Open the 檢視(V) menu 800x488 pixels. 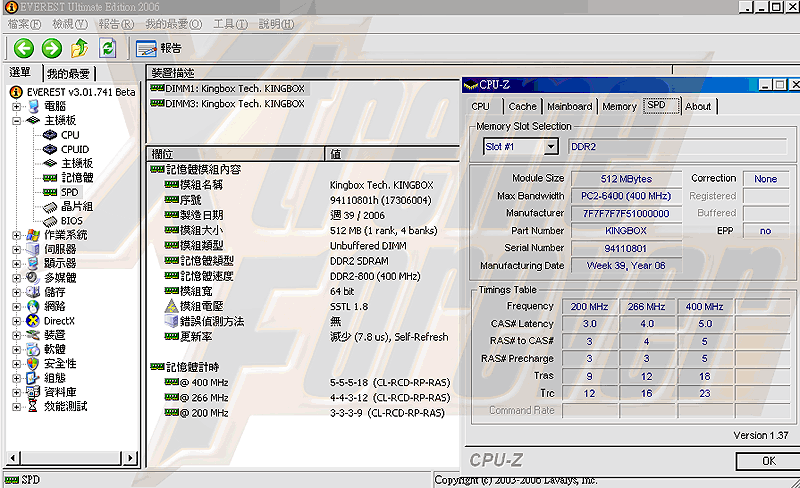[70, 24]
